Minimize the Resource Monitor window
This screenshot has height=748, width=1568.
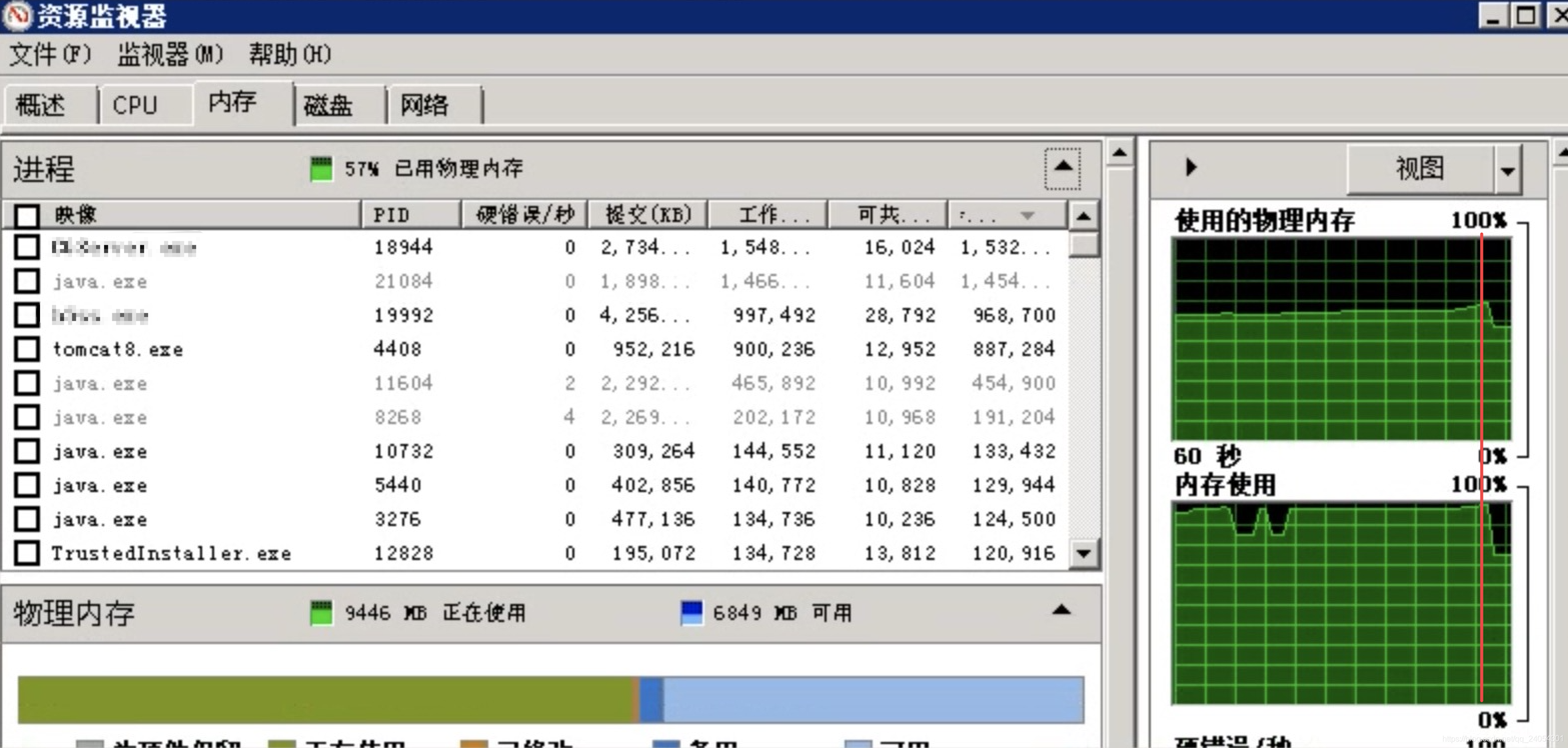(1493, 16)
